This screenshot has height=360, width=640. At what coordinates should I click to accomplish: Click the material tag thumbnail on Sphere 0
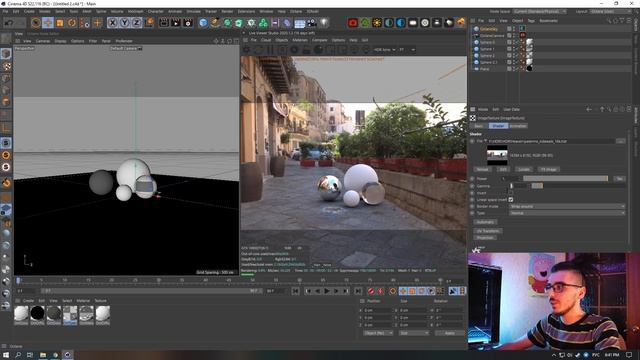coord(529,42)
